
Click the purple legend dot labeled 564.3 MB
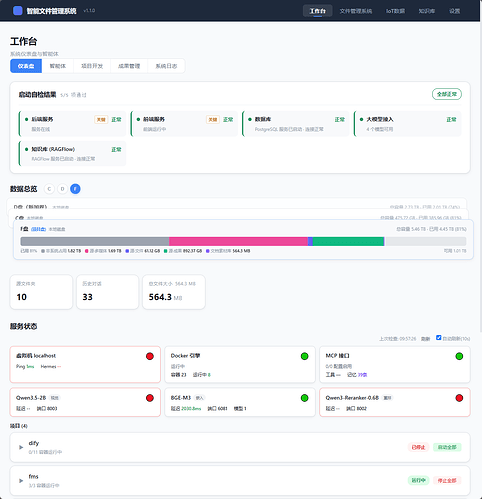(x=208, y=251)
